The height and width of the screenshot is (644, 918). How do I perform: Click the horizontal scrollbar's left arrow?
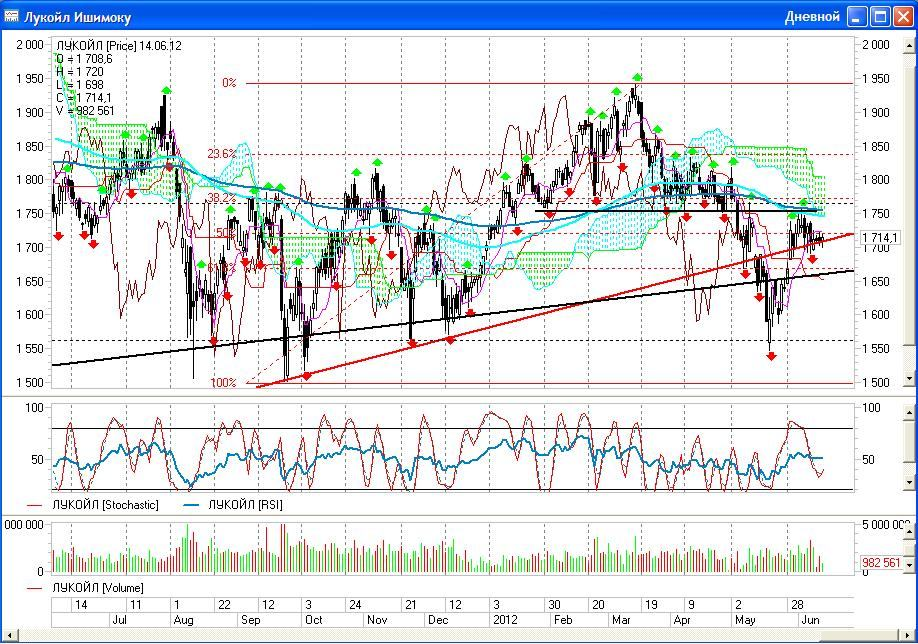click(9, 635)
